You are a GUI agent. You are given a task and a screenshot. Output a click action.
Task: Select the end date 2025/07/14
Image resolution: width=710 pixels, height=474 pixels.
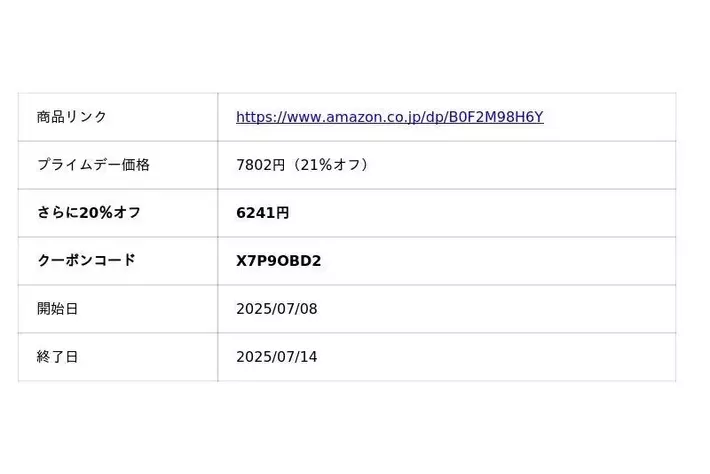point(276,357)
